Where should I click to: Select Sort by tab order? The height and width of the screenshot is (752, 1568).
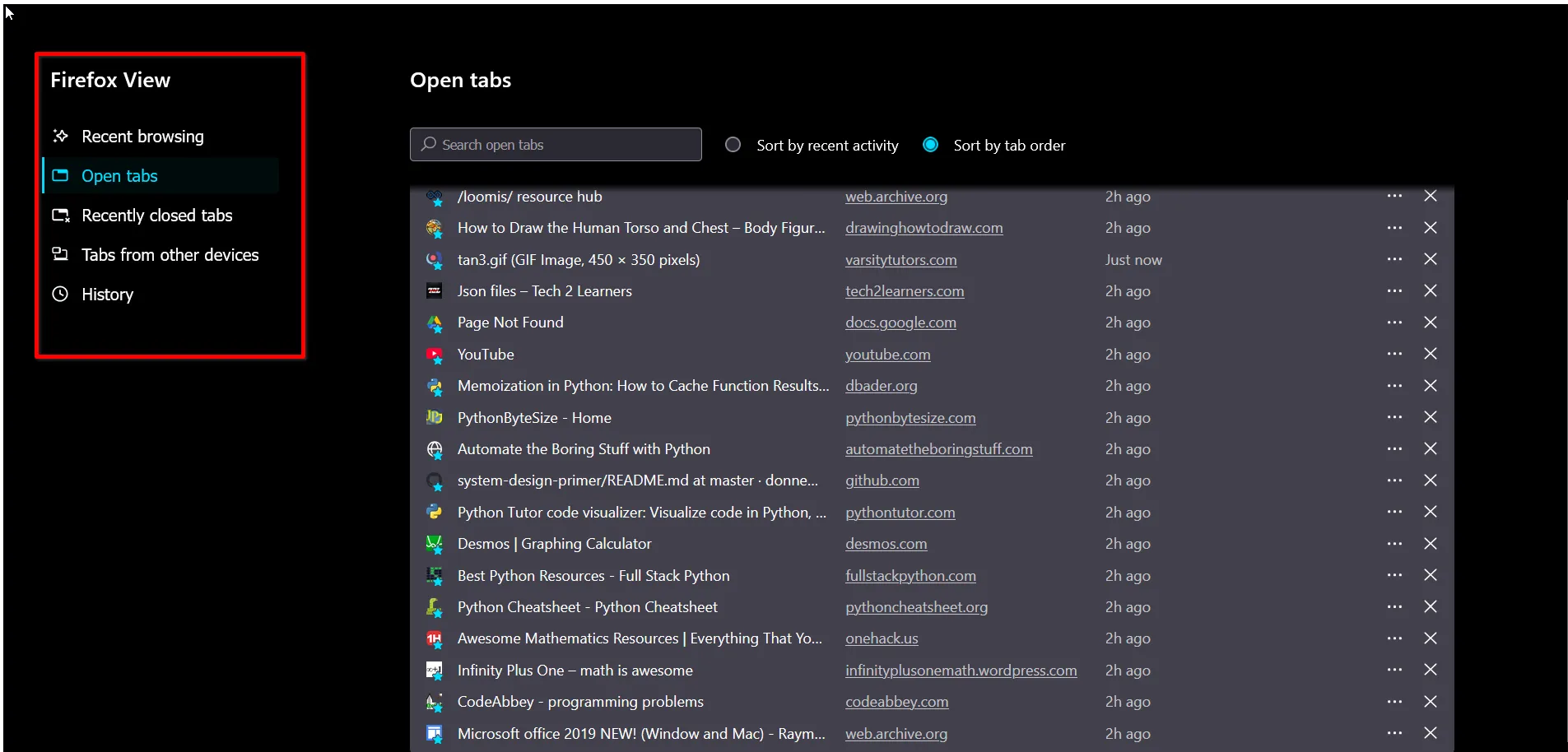coord(930,145)
